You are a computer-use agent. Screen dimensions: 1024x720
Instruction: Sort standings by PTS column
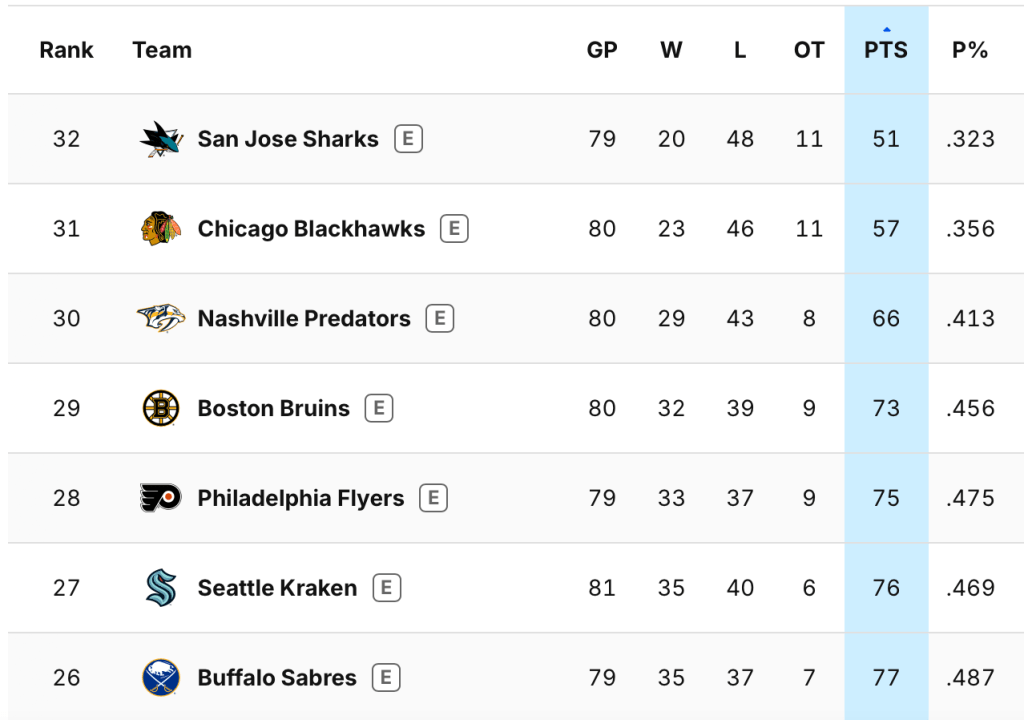point(886,50)
